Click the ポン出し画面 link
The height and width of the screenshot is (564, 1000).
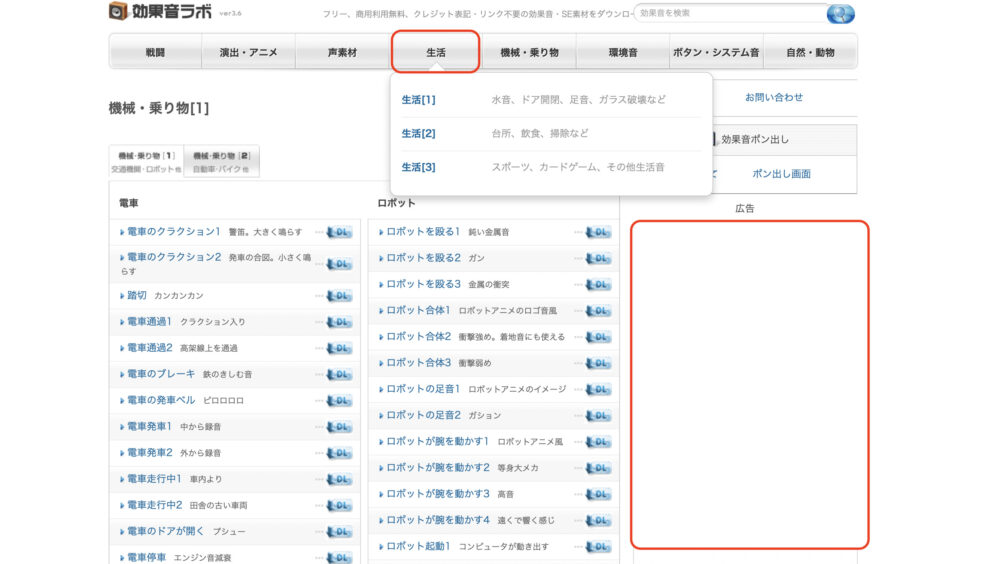click(x=781, y=174)
